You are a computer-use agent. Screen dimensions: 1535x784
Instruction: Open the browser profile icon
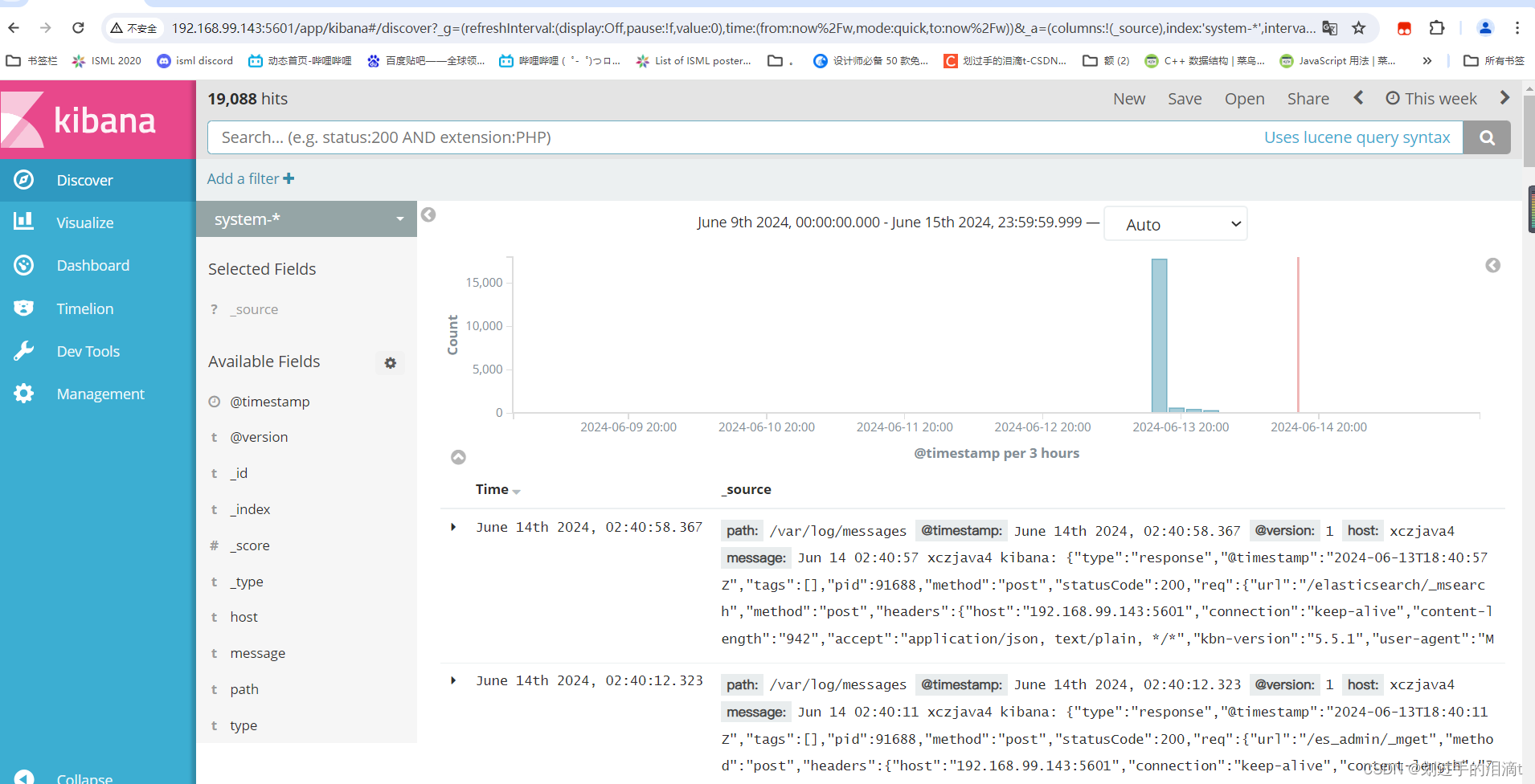[1485, 28]
